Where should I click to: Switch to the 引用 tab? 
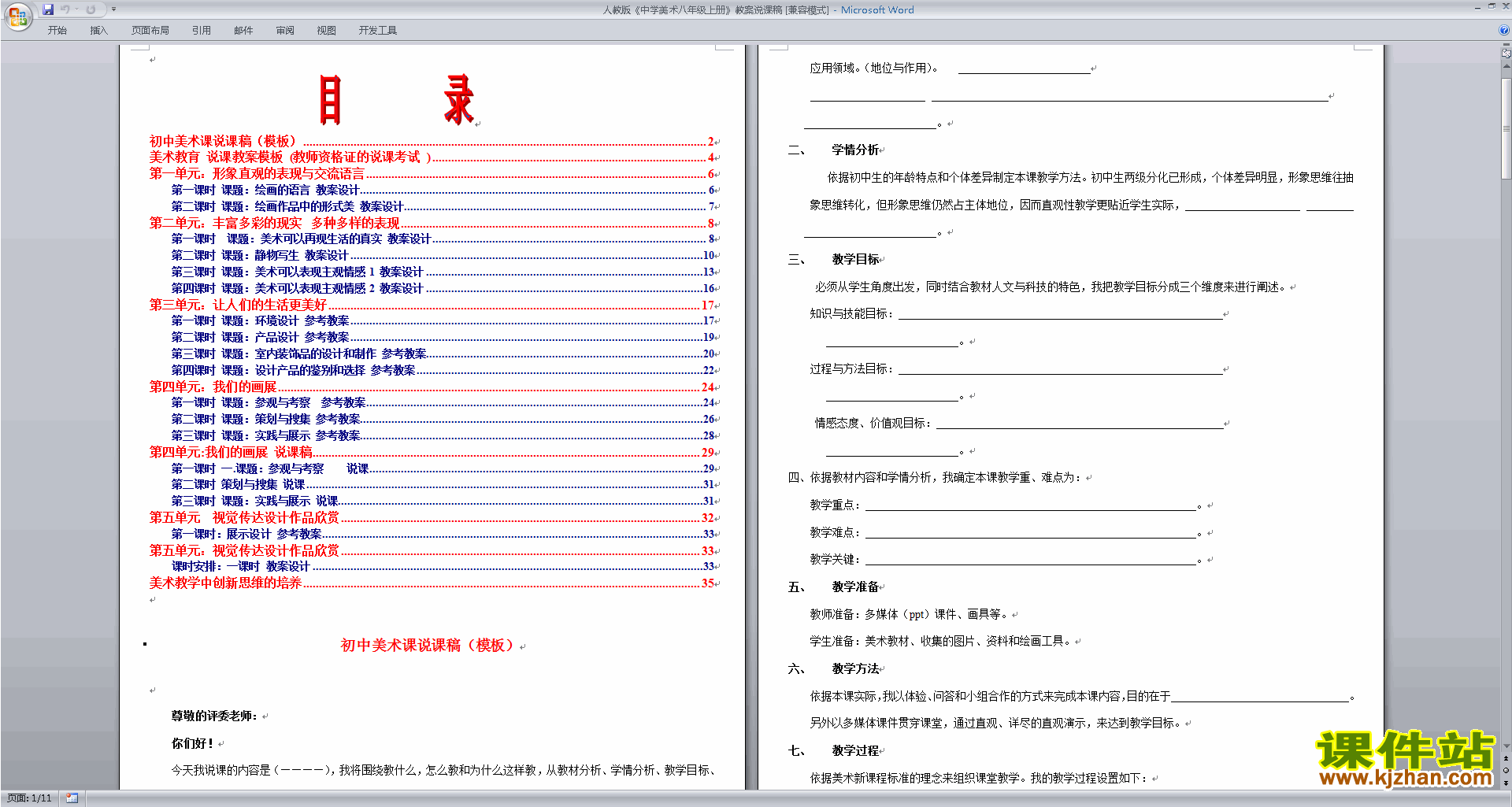point(202,30)
